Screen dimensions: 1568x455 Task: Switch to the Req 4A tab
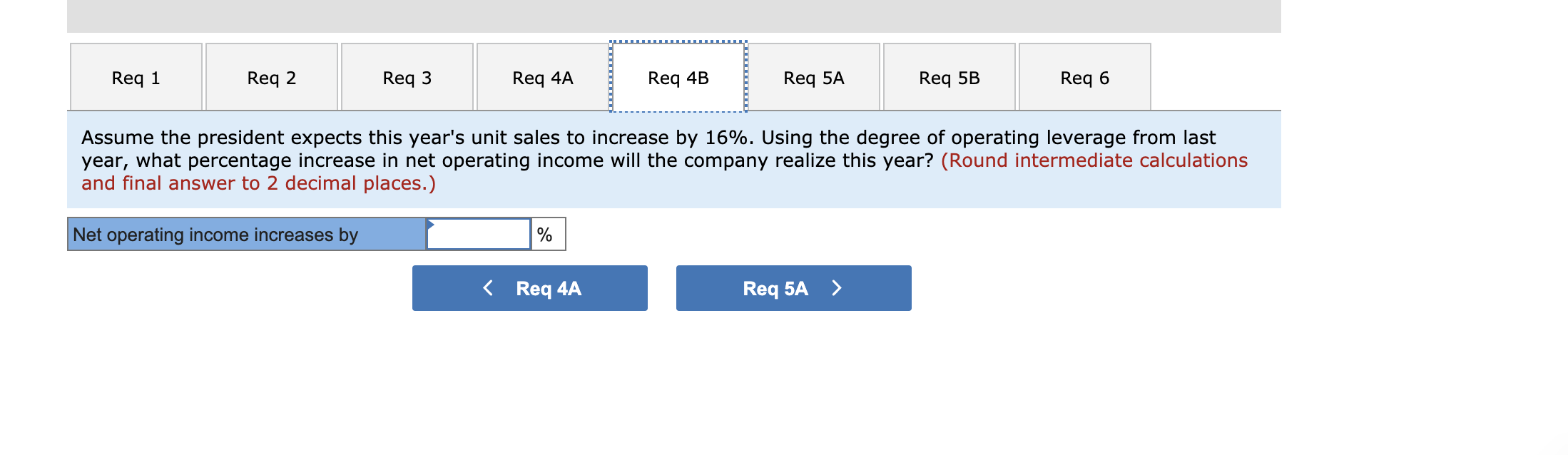(x=542, y=77)
